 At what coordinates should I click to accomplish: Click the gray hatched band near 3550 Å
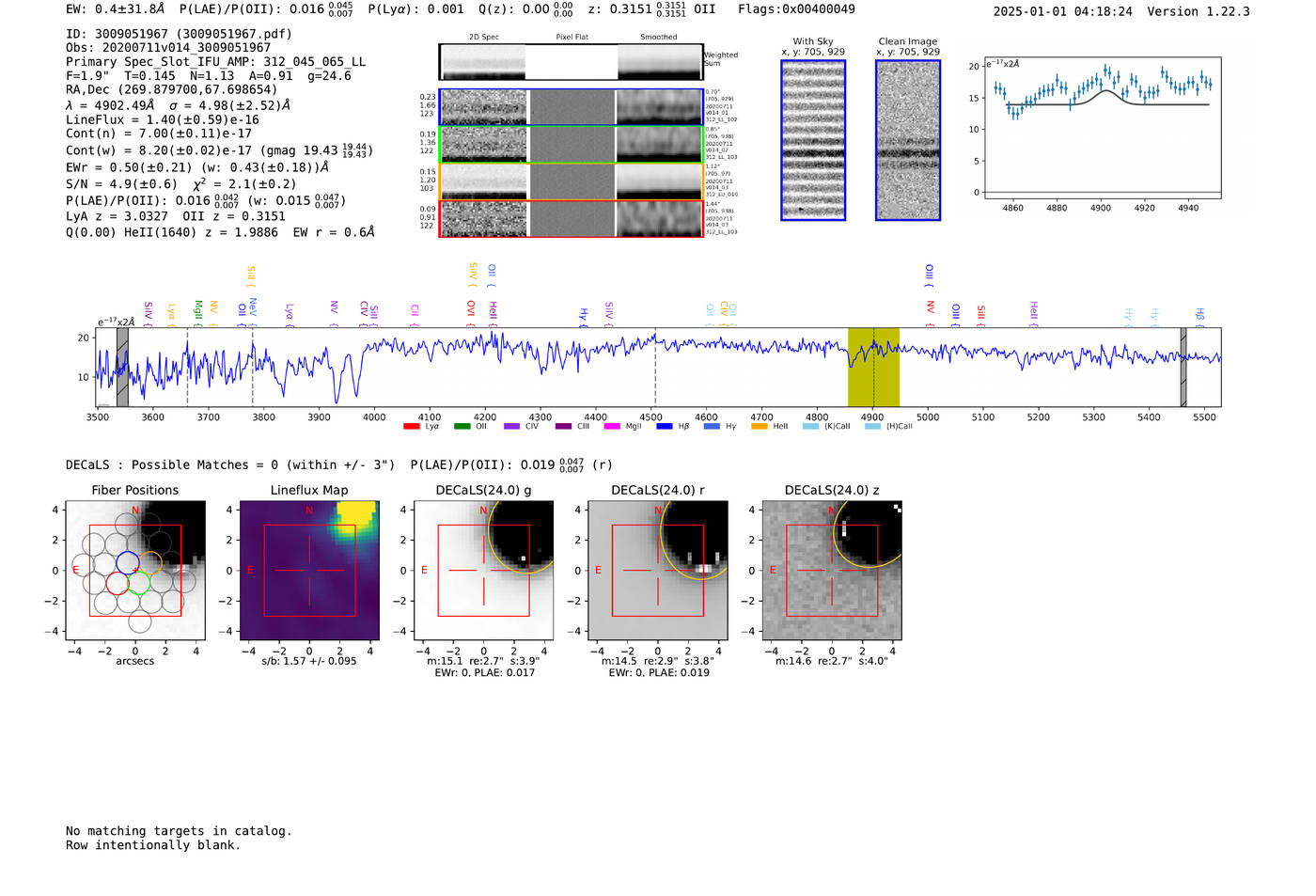point(122,367)
